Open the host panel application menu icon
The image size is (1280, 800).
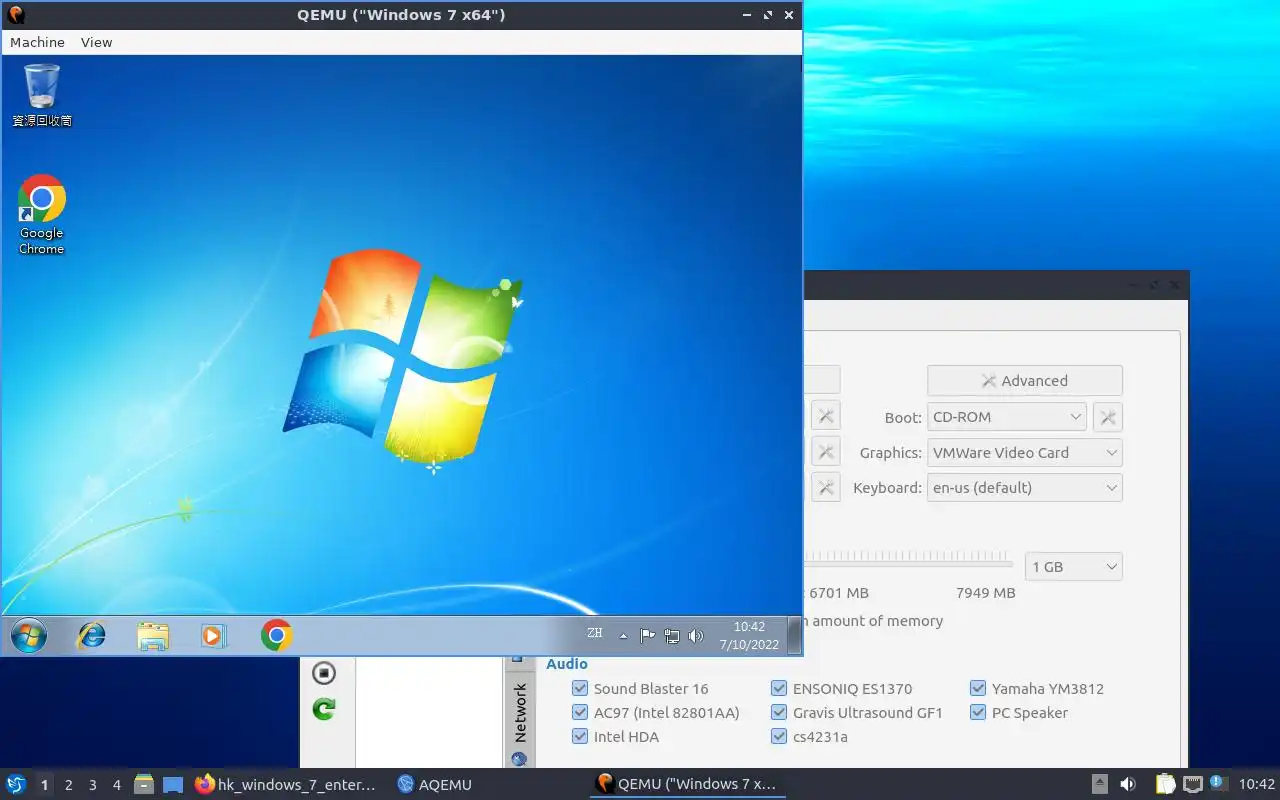point(16,785)
